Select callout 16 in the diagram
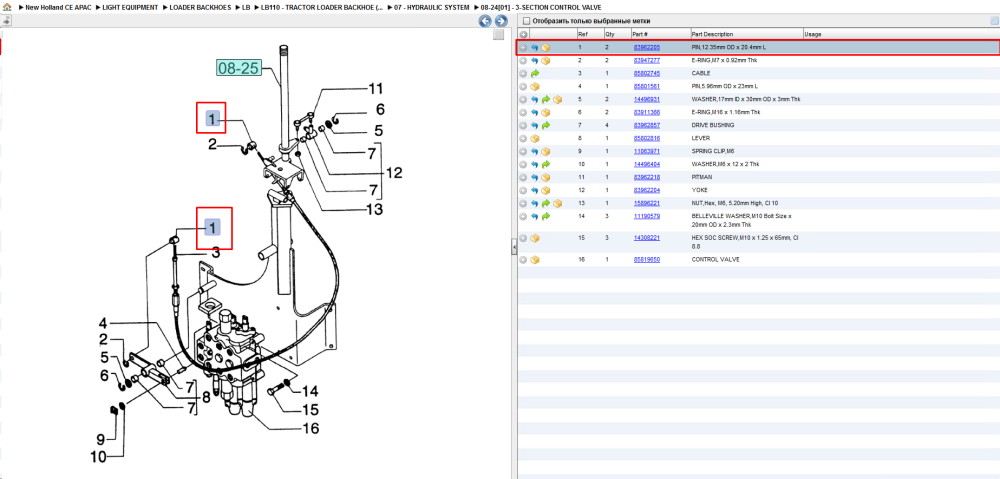The height and width of the screenshot is (479, 1000). click(310, 428)
